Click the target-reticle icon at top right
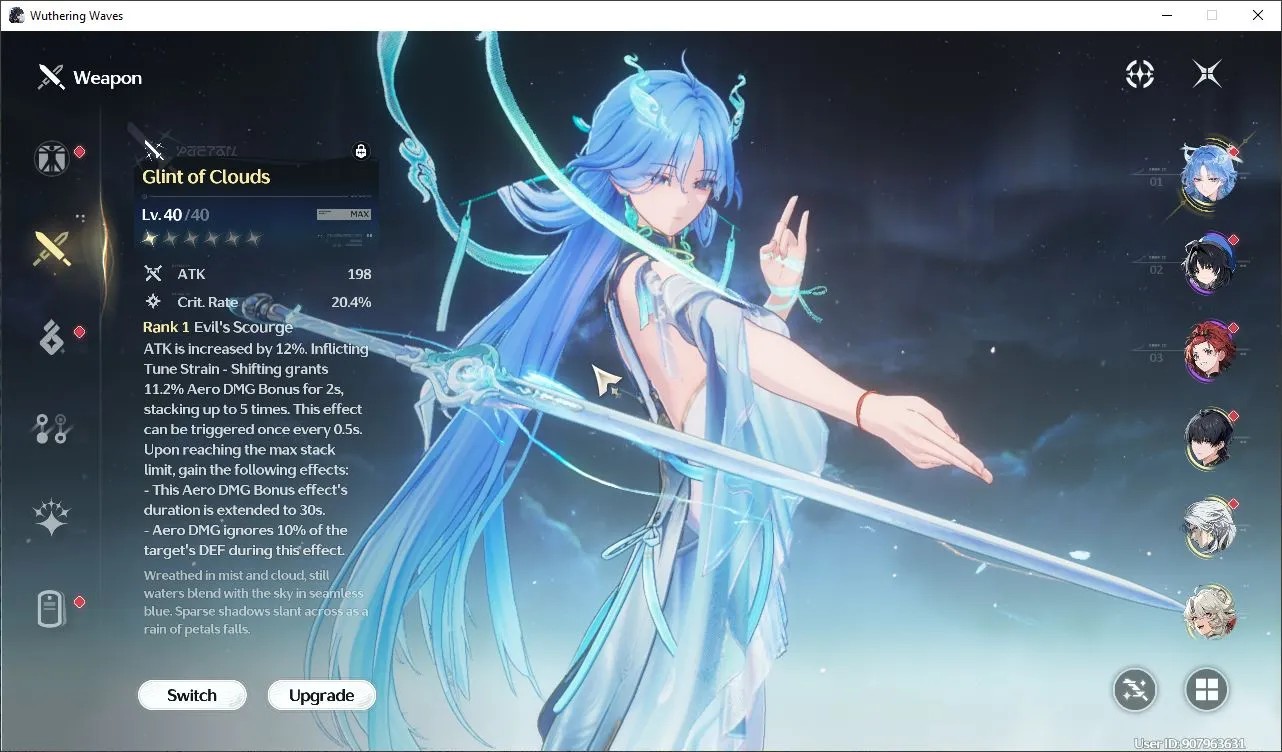The image size is (1282, 752). 1140,73
